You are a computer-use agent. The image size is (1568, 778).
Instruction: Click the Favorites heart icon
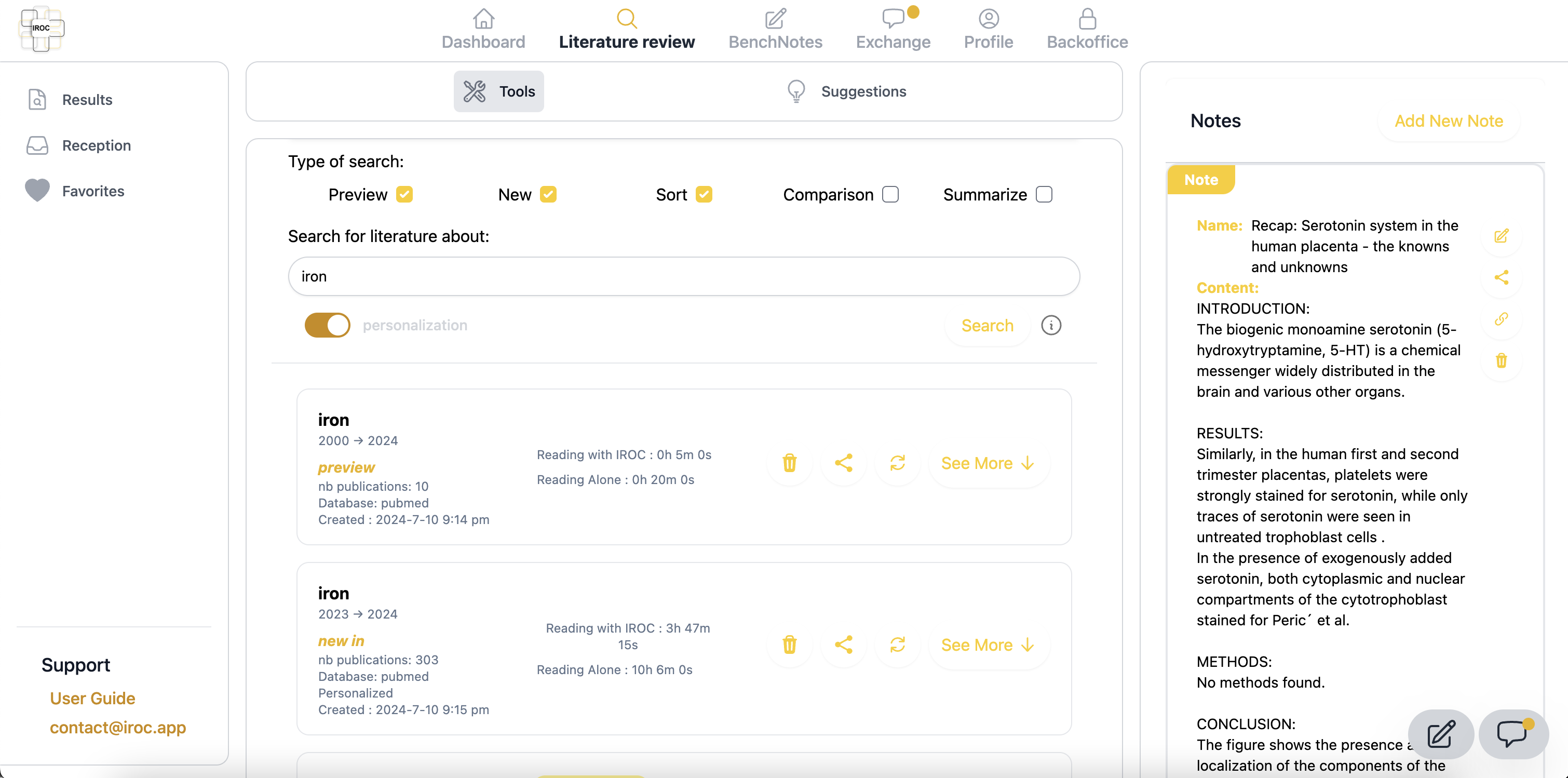37,191
